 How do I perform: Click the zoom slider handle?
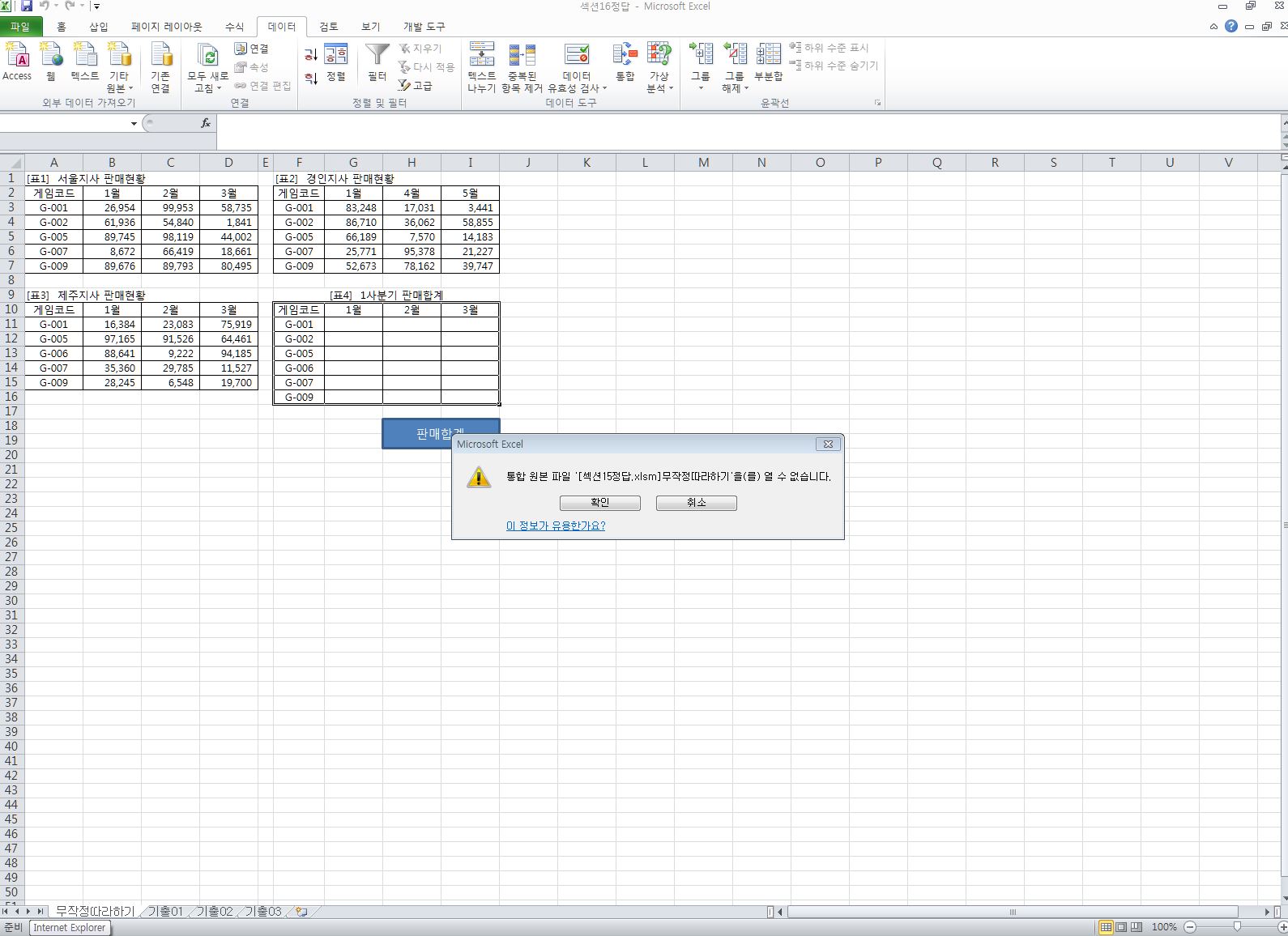click(x=1237, y=927)
